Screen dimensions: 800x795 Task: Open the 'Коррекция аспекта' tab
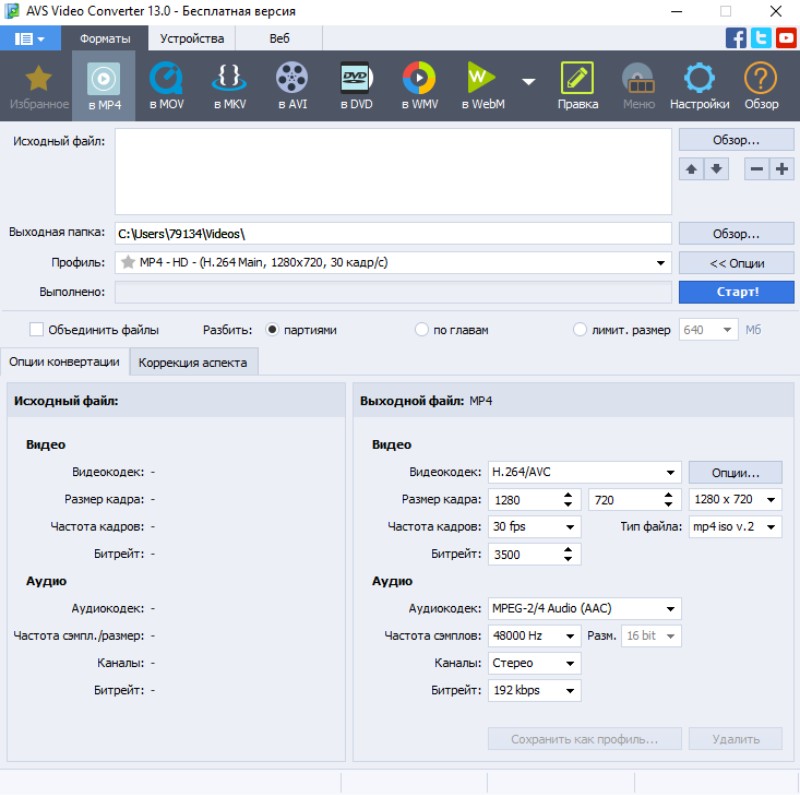[193, 362]
